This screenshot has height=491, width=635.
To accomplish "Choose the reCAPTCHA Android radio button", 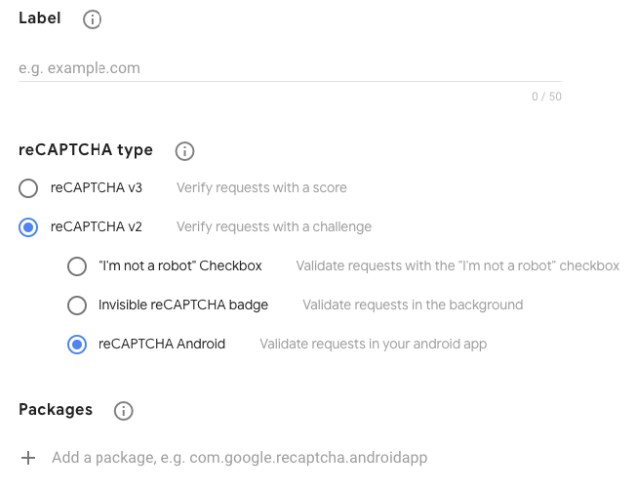I will tap(76, 344).
